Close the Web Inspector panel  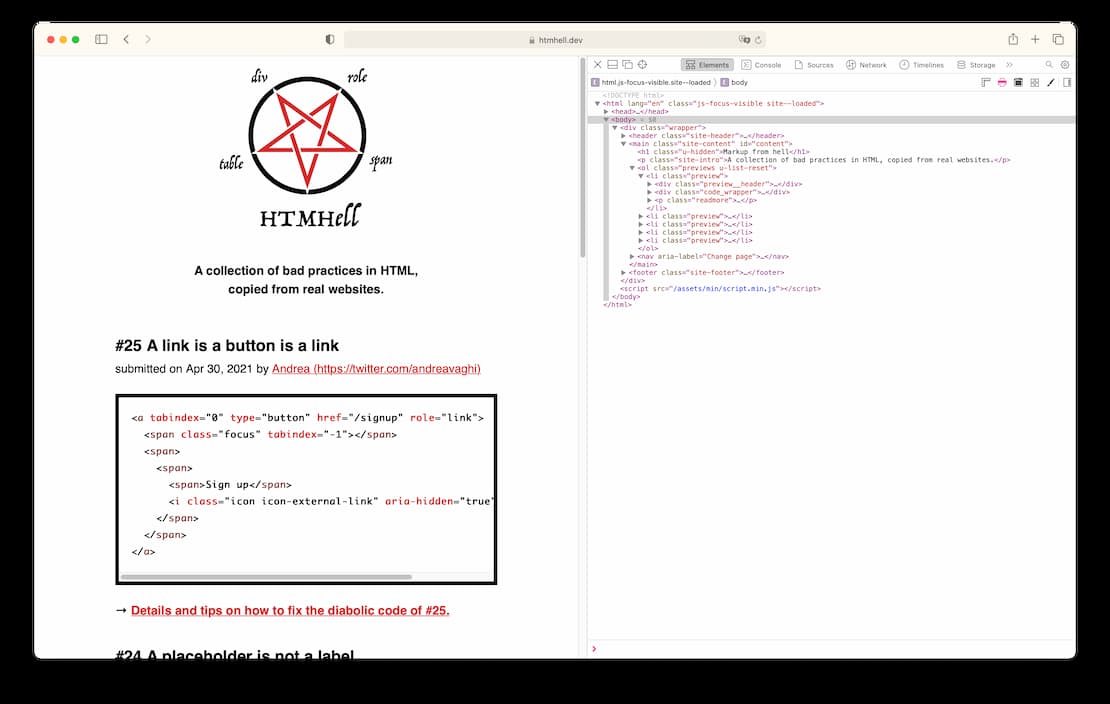coord(597,64)
